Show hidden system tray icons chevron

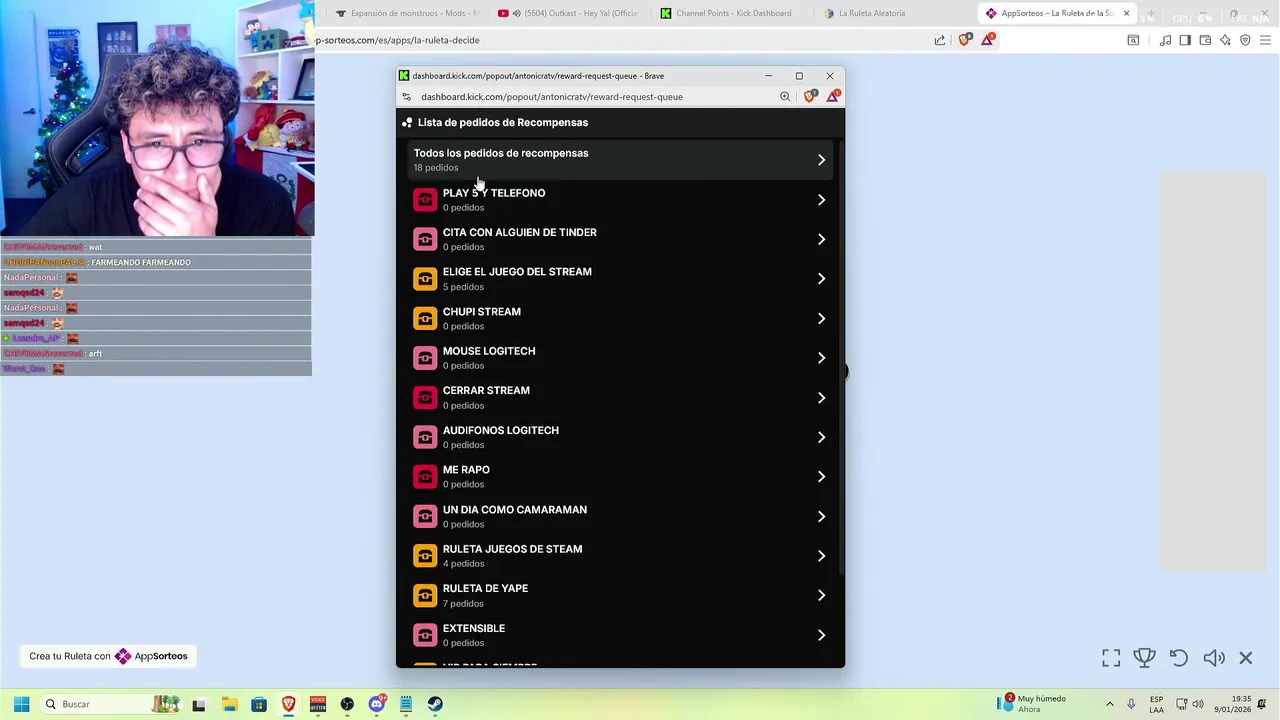[1109, 704]
